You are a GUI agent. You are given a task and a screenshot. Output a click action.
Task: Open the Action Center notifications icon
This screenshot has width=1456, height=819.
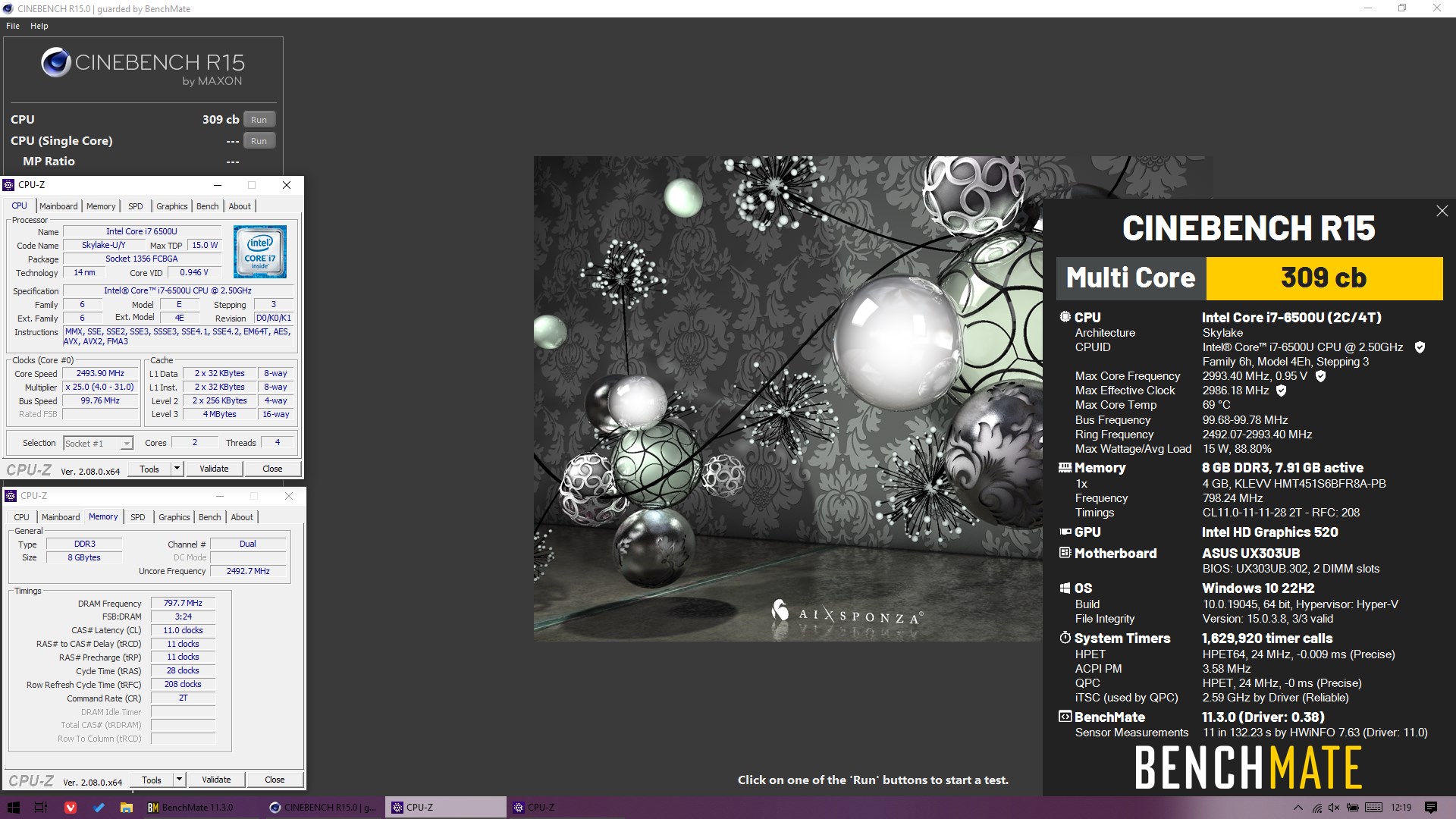click(1431, 808)
